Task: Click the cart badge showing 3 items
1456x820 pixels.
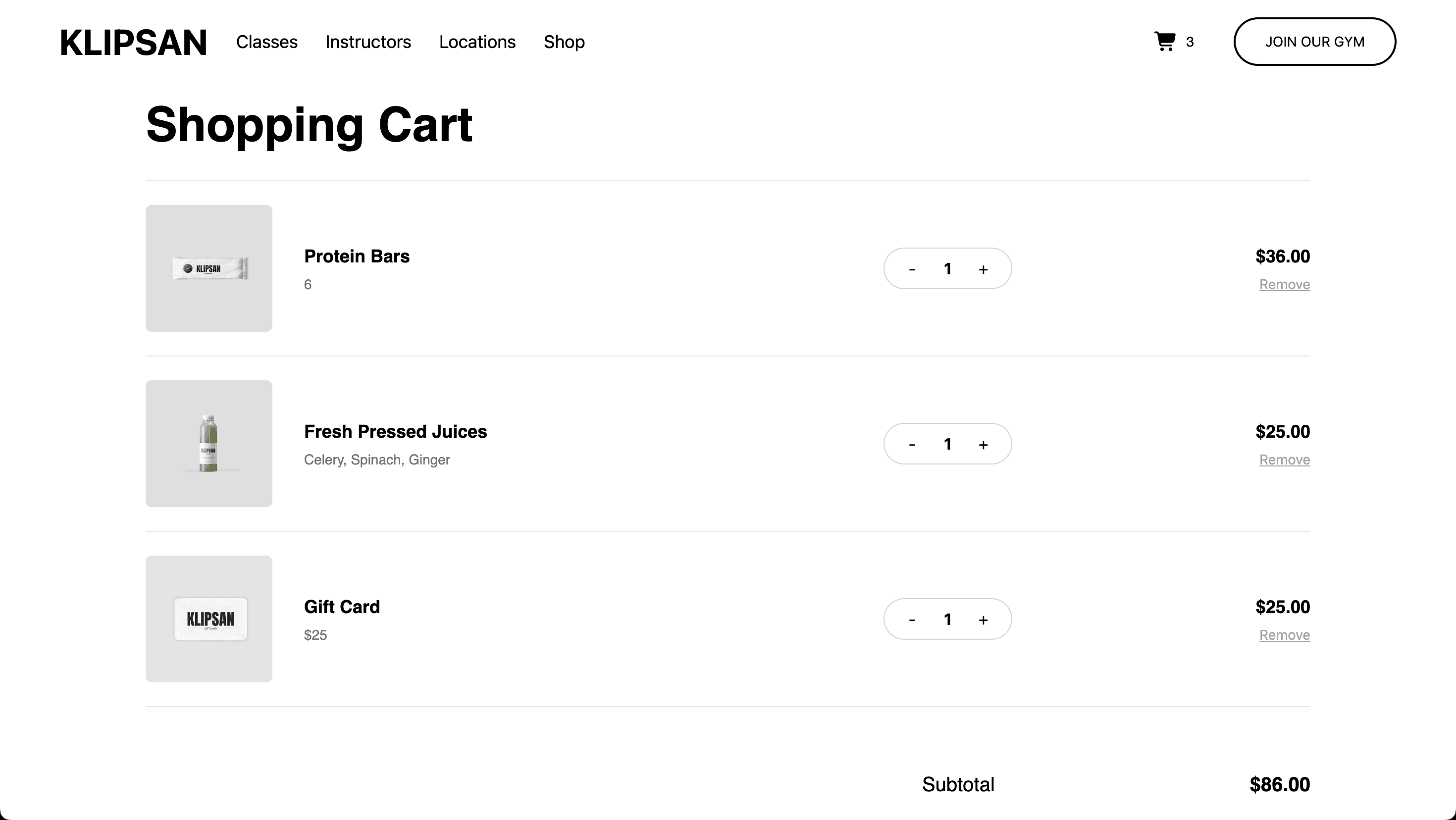Action: 1191,41
